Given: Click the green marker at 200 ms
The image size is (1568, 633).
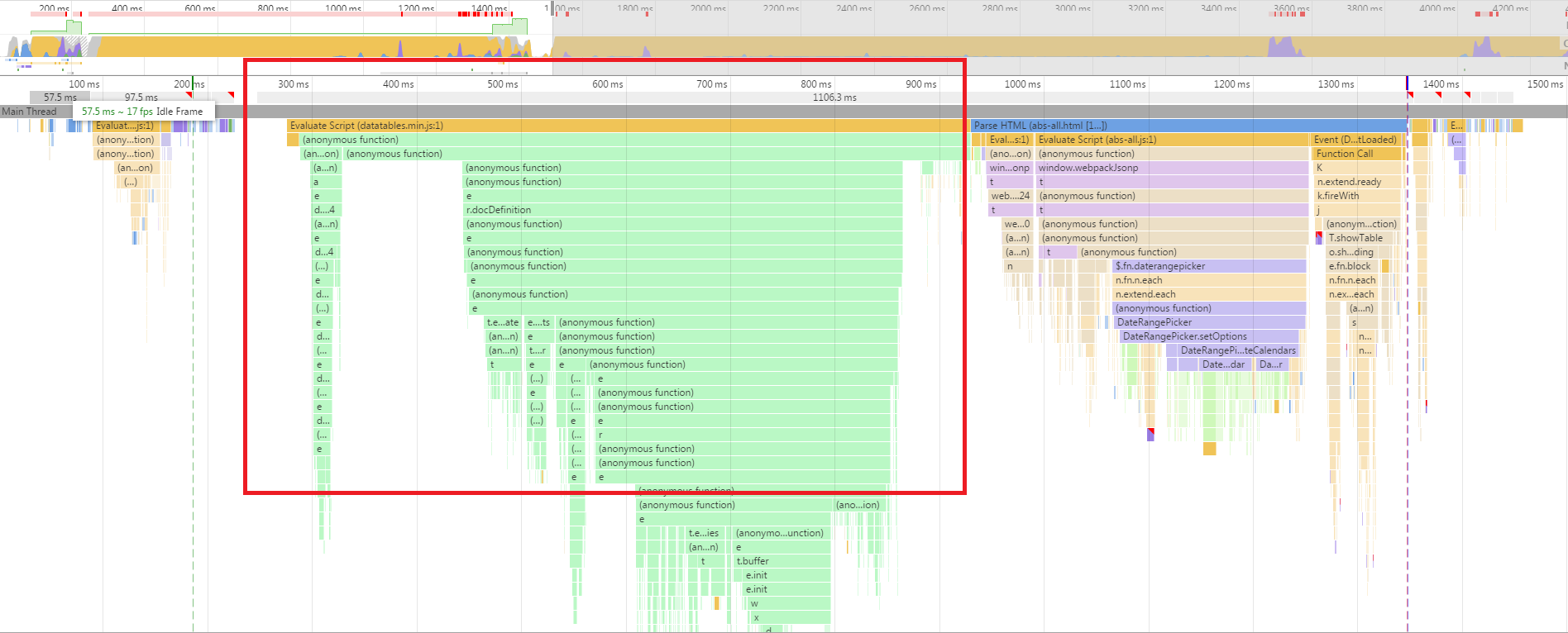Looking at the screenshot, I should (193, 83).
